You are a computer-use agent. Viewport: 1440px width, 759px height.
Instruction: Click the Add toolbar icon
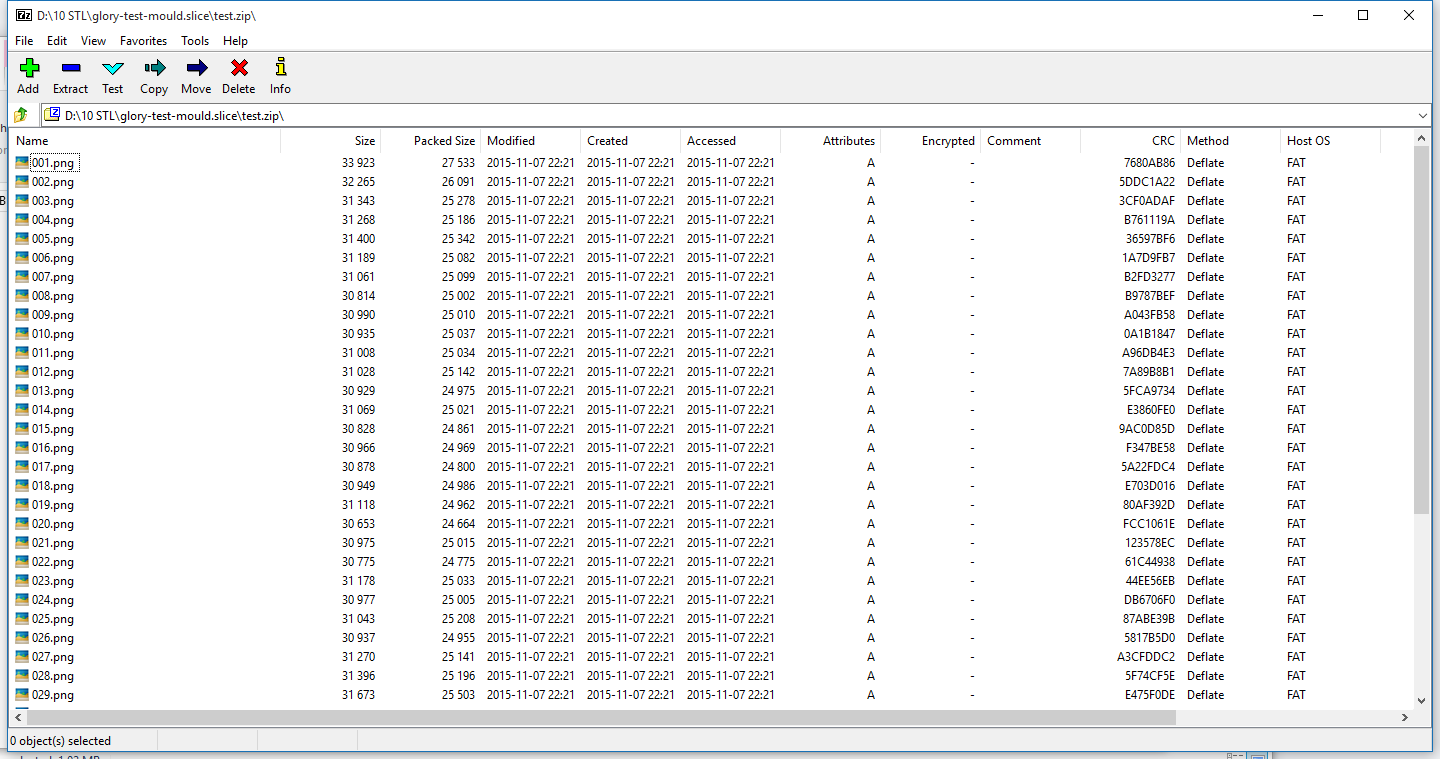[29, 68]
